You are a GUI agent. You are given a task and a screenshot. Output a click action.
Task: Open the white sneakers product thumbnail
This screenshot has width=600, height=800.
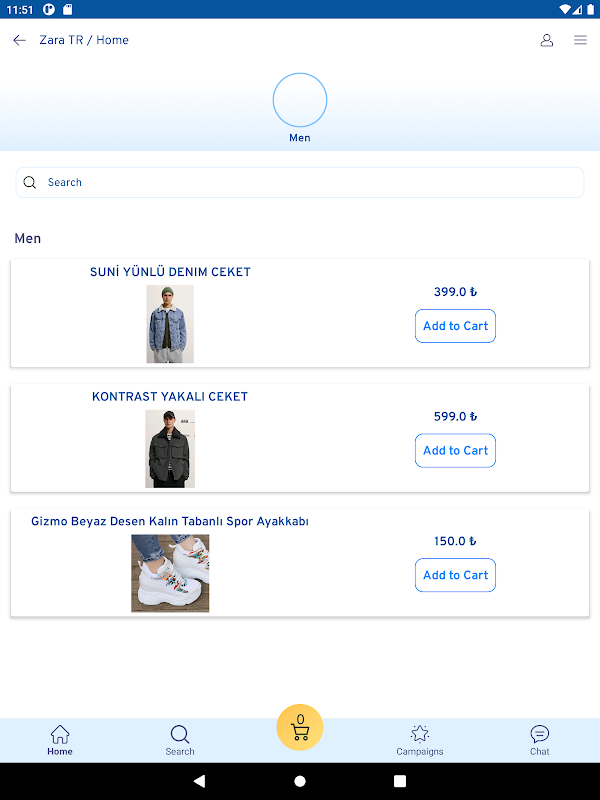[x=170, y=573]
